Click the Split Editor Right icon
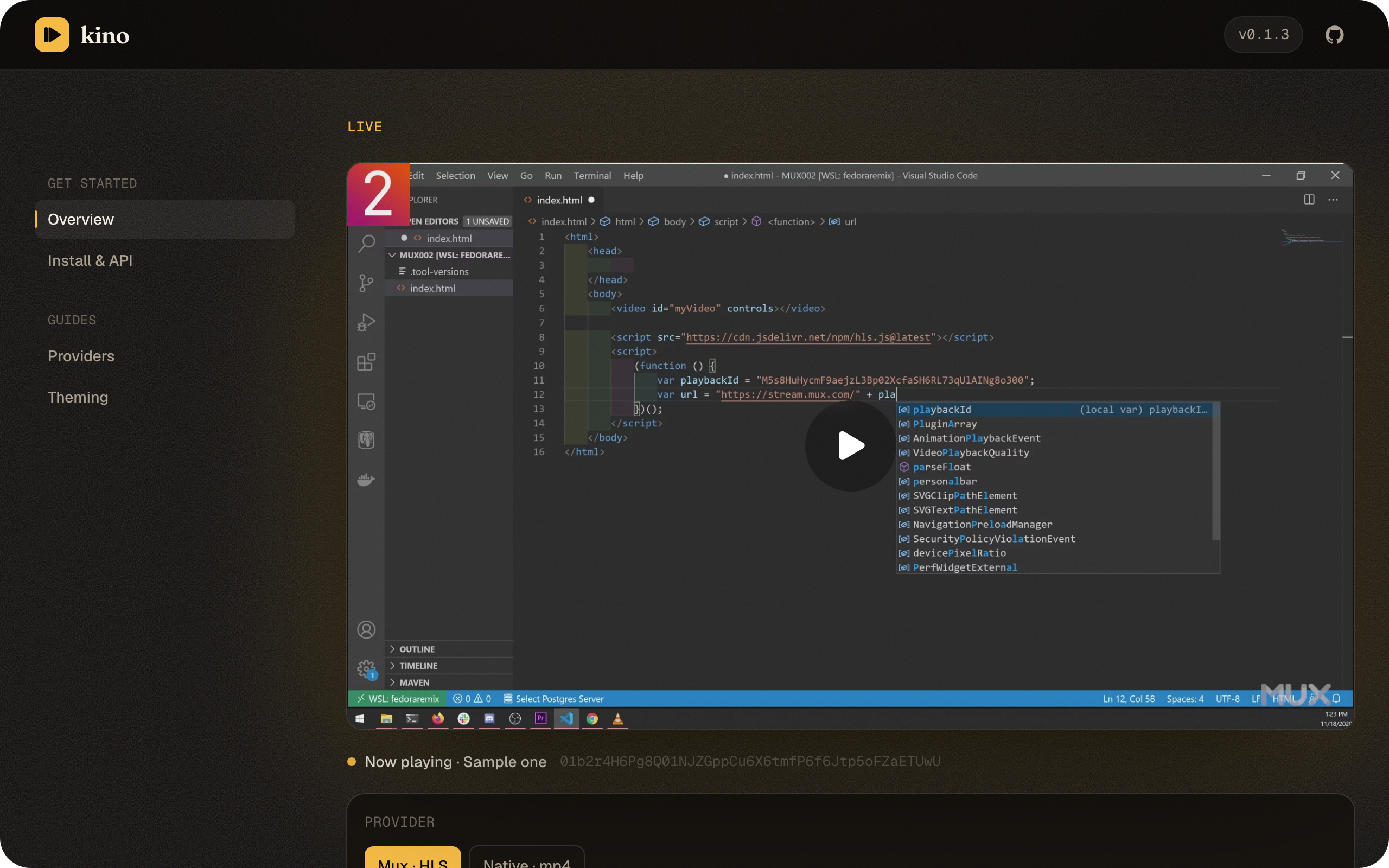Viewport: 1389px width, 868px height. tap(1309, 200)
